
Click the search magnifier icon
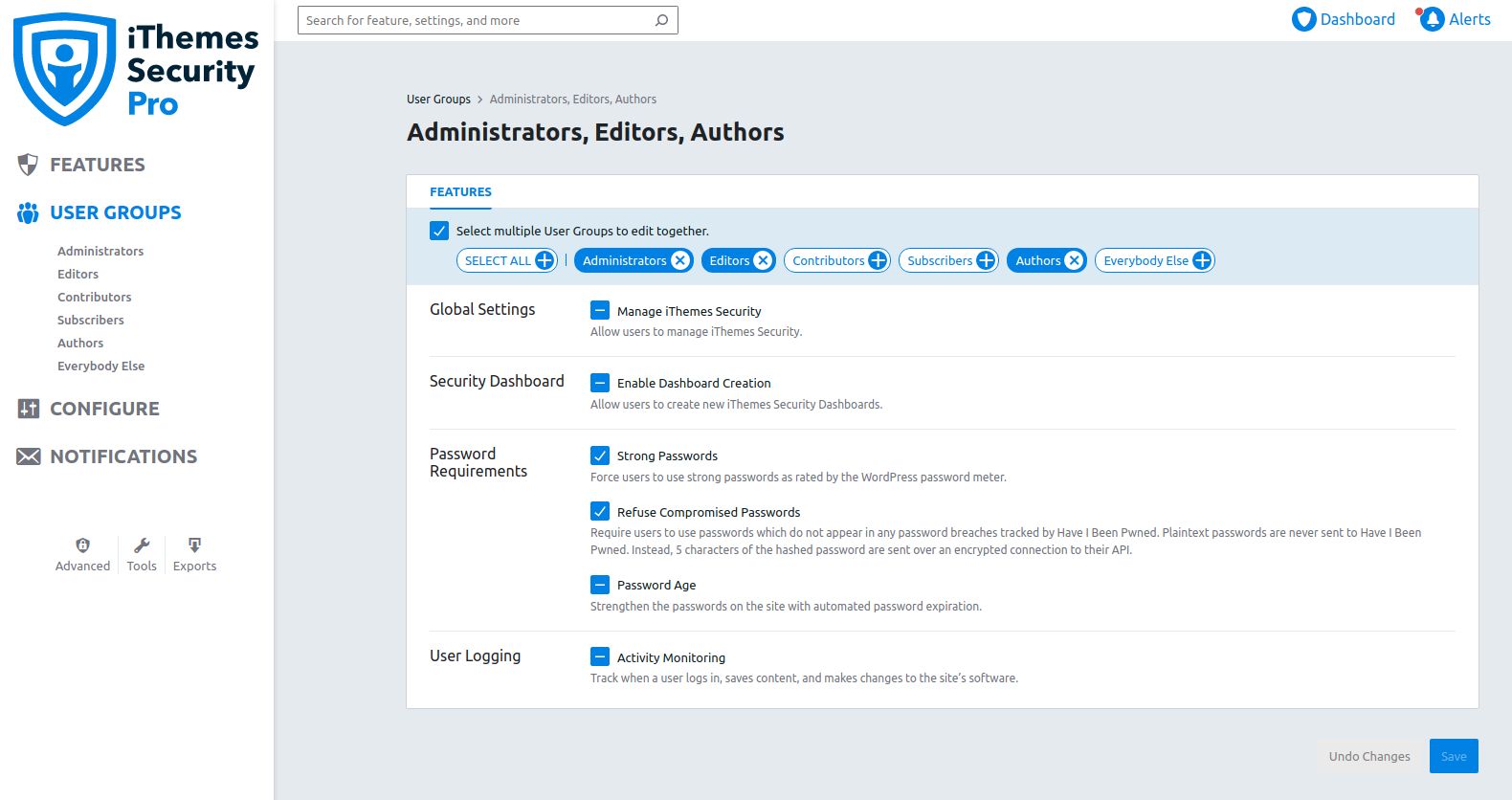[x=661, y=20]
